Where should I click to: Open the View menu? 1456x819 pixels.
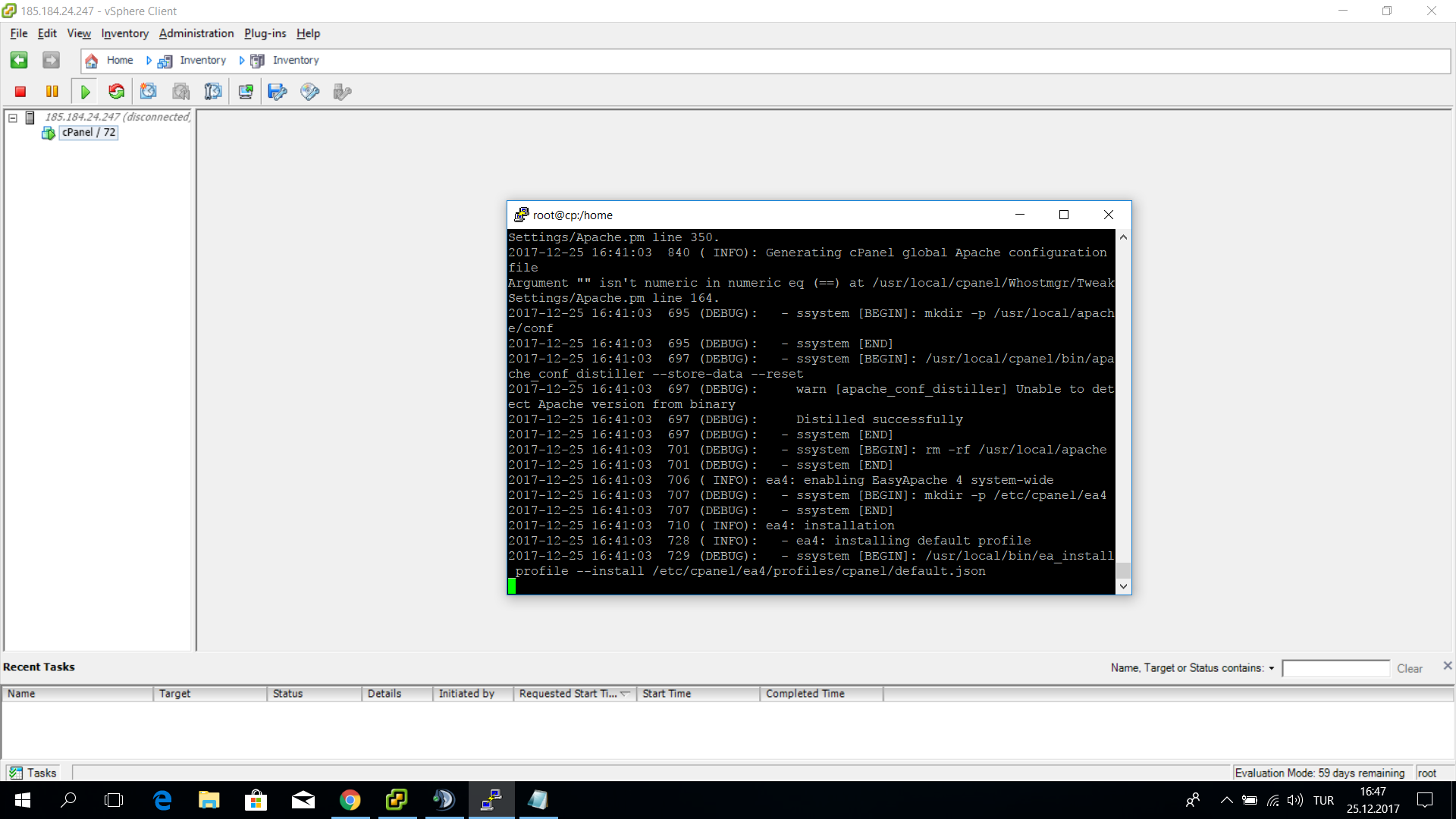coord(79,33)
